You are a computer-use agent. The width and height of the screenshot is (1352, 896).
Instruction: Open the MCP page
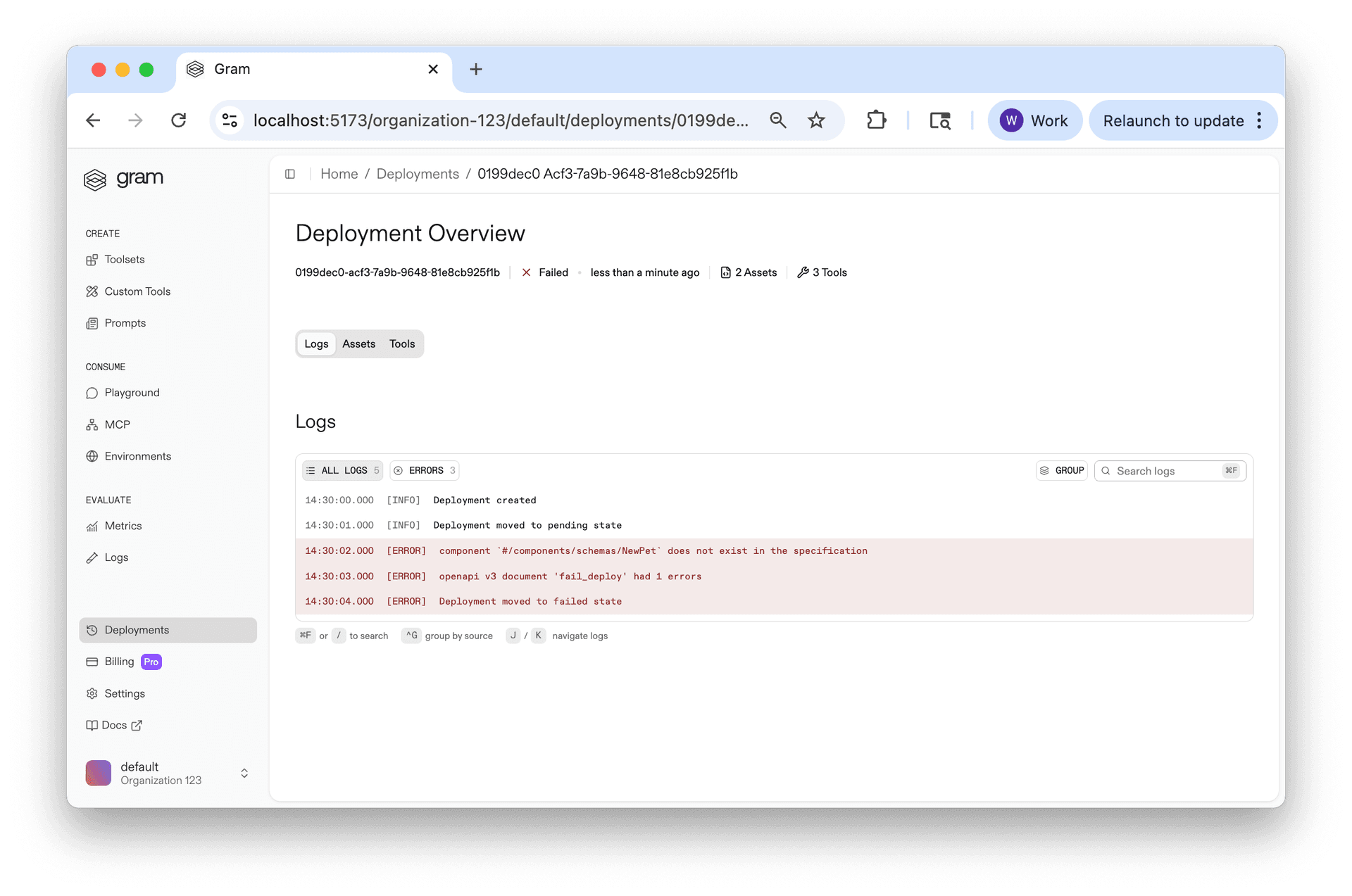coord(117,424)
